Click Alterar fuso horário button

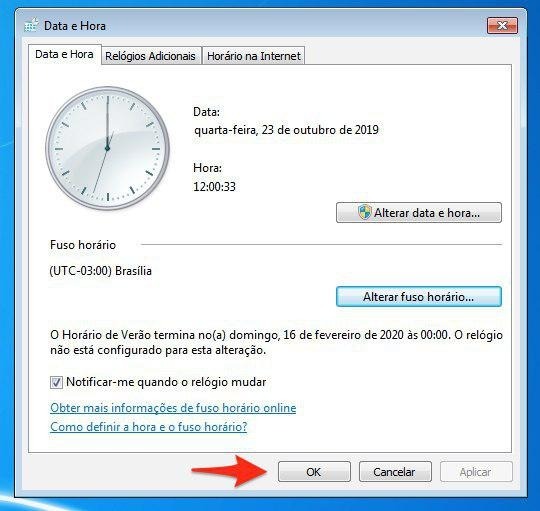point(419,296)
